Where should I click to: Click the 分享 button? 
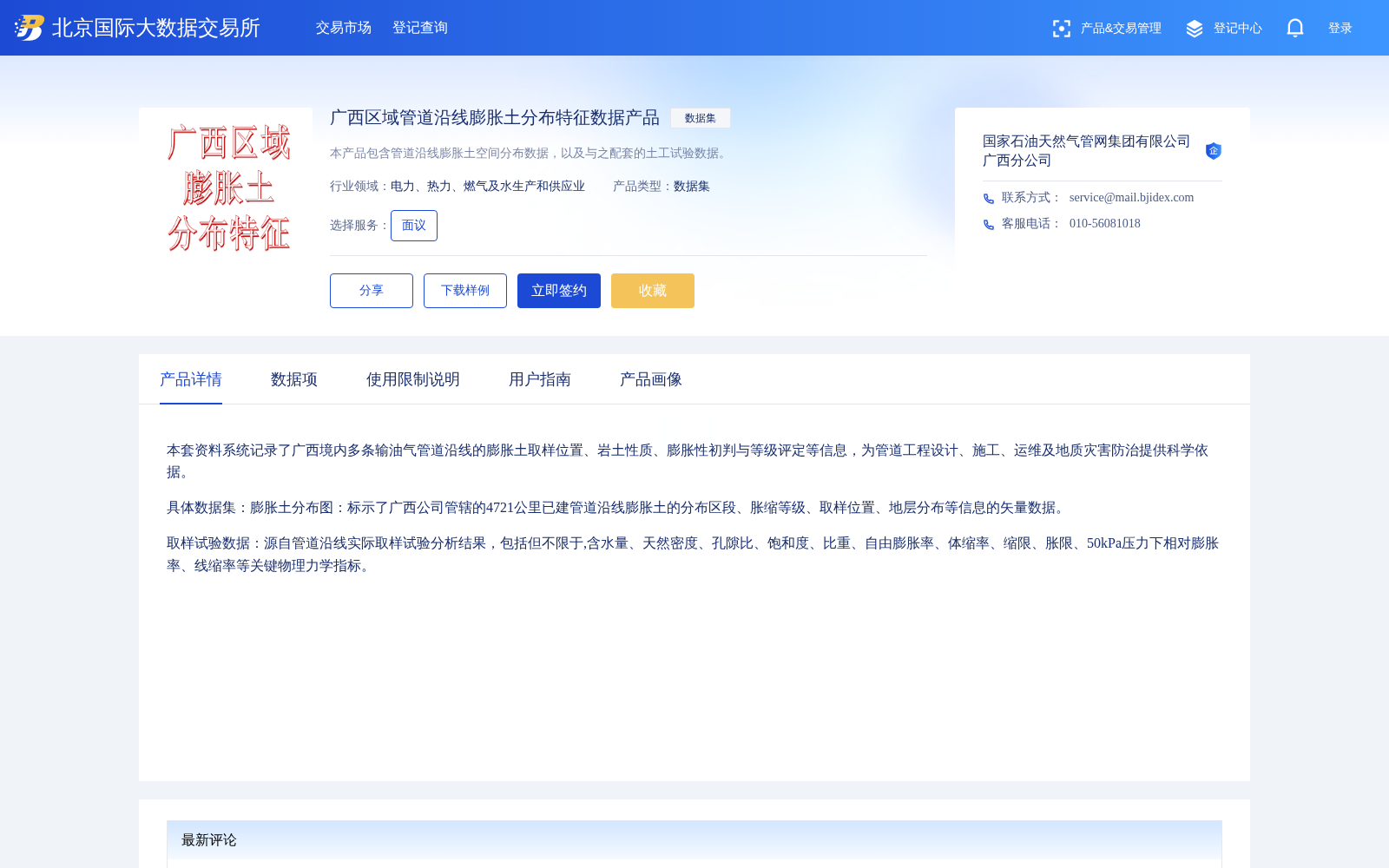(x=372, y=291)
